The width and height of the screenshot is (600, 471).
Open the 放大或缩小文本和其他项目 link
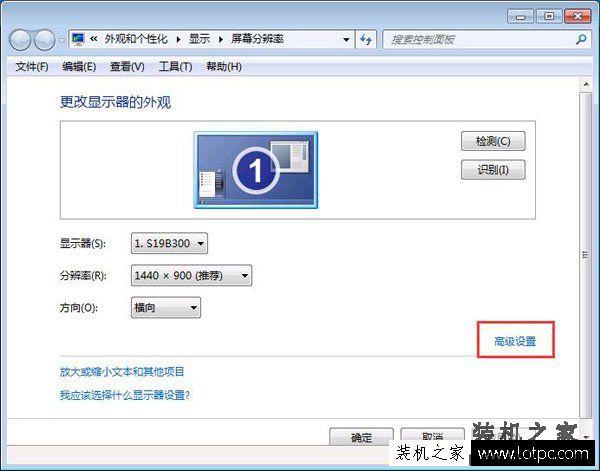pyautogui.click(x=122, y=372)
